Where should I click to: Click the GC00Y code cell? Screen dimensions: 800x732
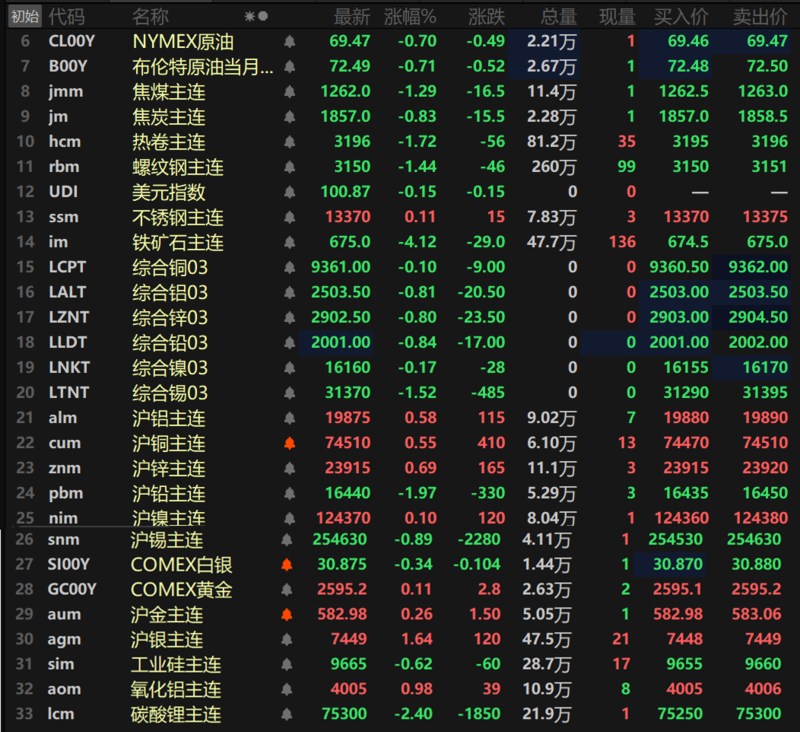tap(72, 589)
